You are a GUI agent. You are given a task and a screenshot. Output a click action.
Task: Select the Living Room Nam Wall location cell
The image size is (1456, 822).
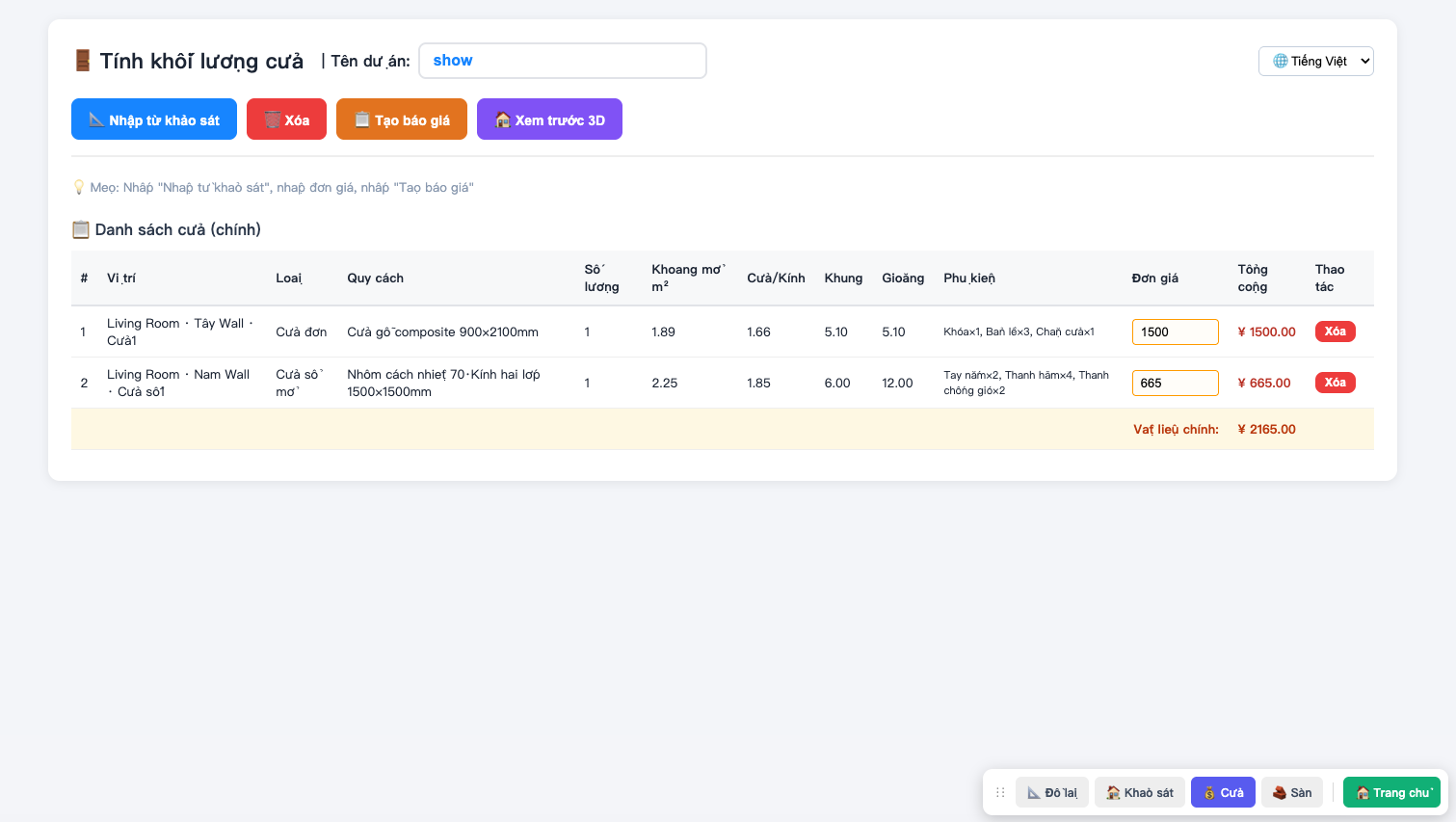coord(180,383)
